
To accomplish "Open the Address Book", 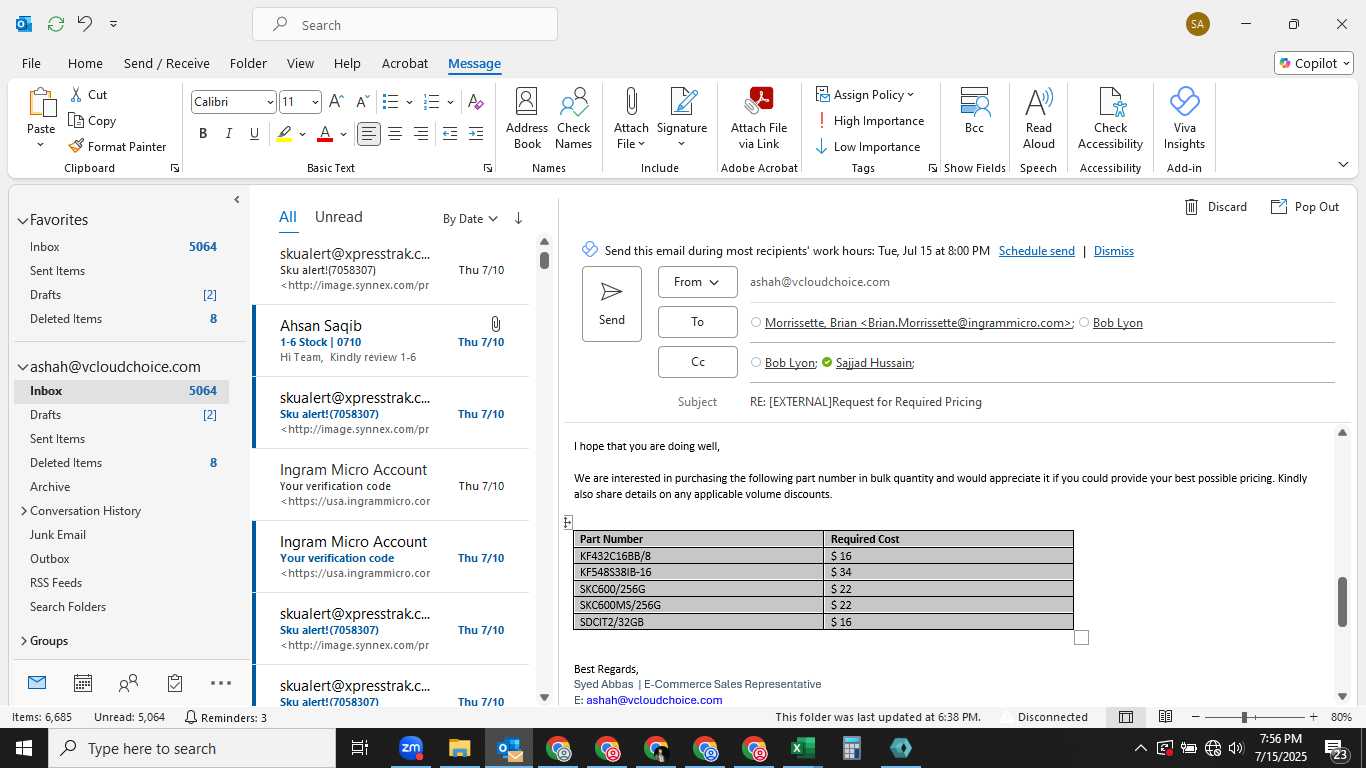I will (x=527, y=118).
